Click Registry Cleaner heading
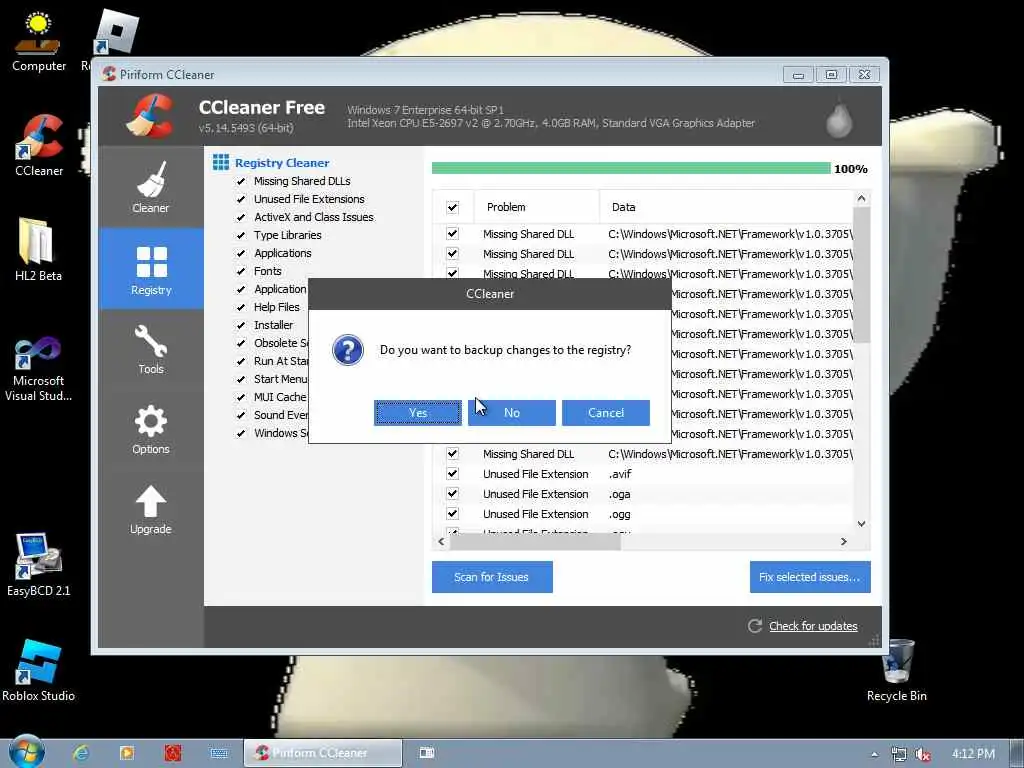 click(282, 163)
